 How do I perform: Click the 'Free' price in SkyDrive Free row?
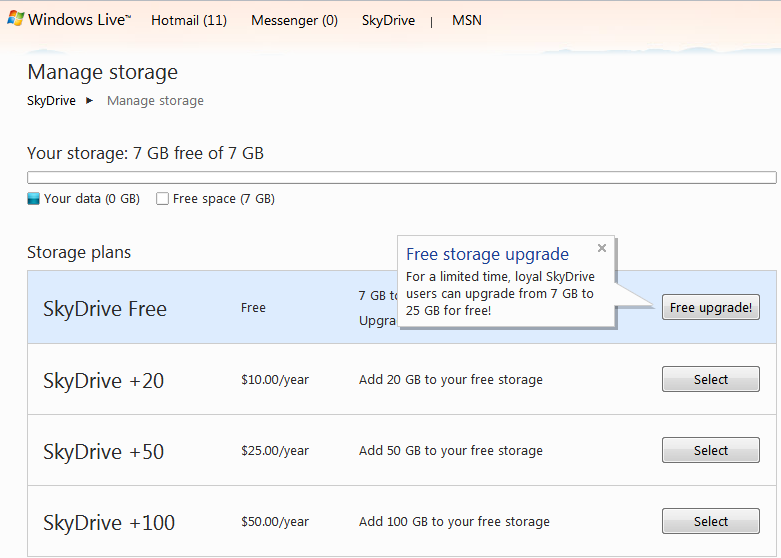253,308
